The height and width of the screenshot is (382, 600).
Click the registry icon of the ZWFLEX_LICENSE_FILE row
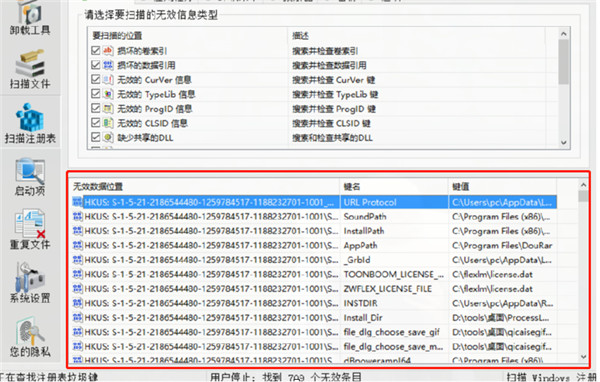(x=78, y=289)
